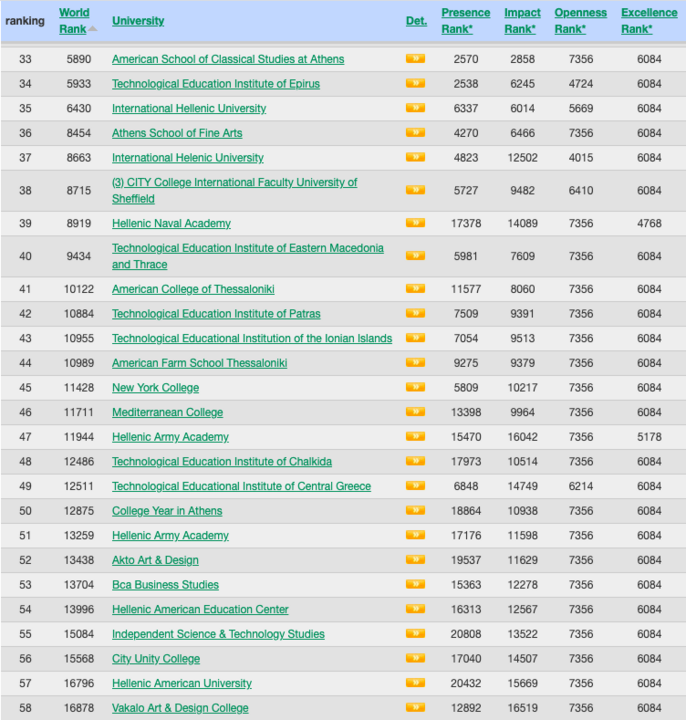Click details icon for International Helenic University row 37
The height and width of the screenshot is (720, 686).
415,158
